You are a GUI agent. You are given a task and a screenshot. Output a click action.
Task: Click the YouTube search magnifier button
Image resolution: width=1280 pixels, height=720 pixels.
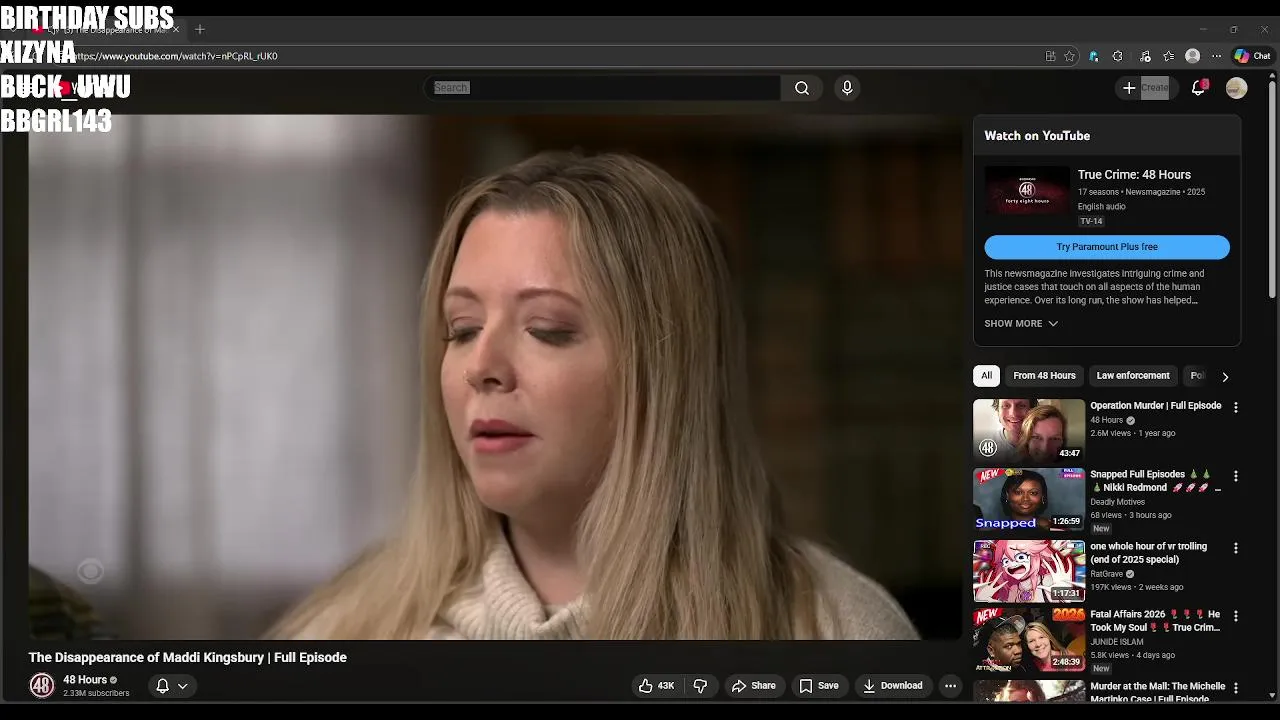pos(802,88)
